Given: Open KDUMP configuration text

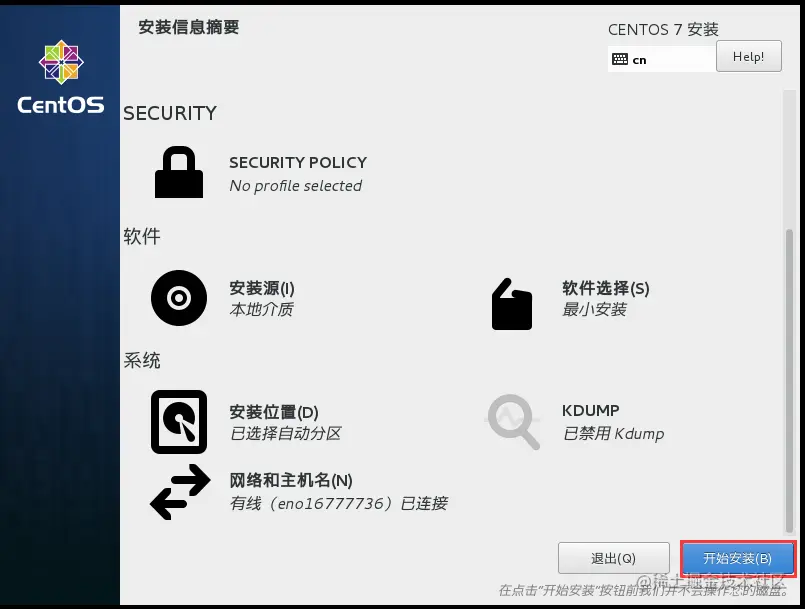Looking at the screenshot, I should (x=590, y=410).
